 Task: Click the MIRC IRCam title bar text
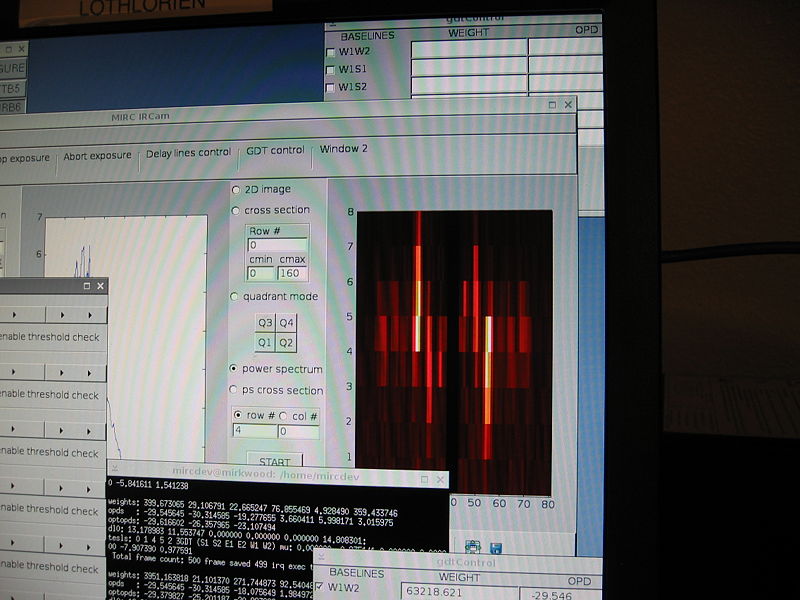click(140, 116)
